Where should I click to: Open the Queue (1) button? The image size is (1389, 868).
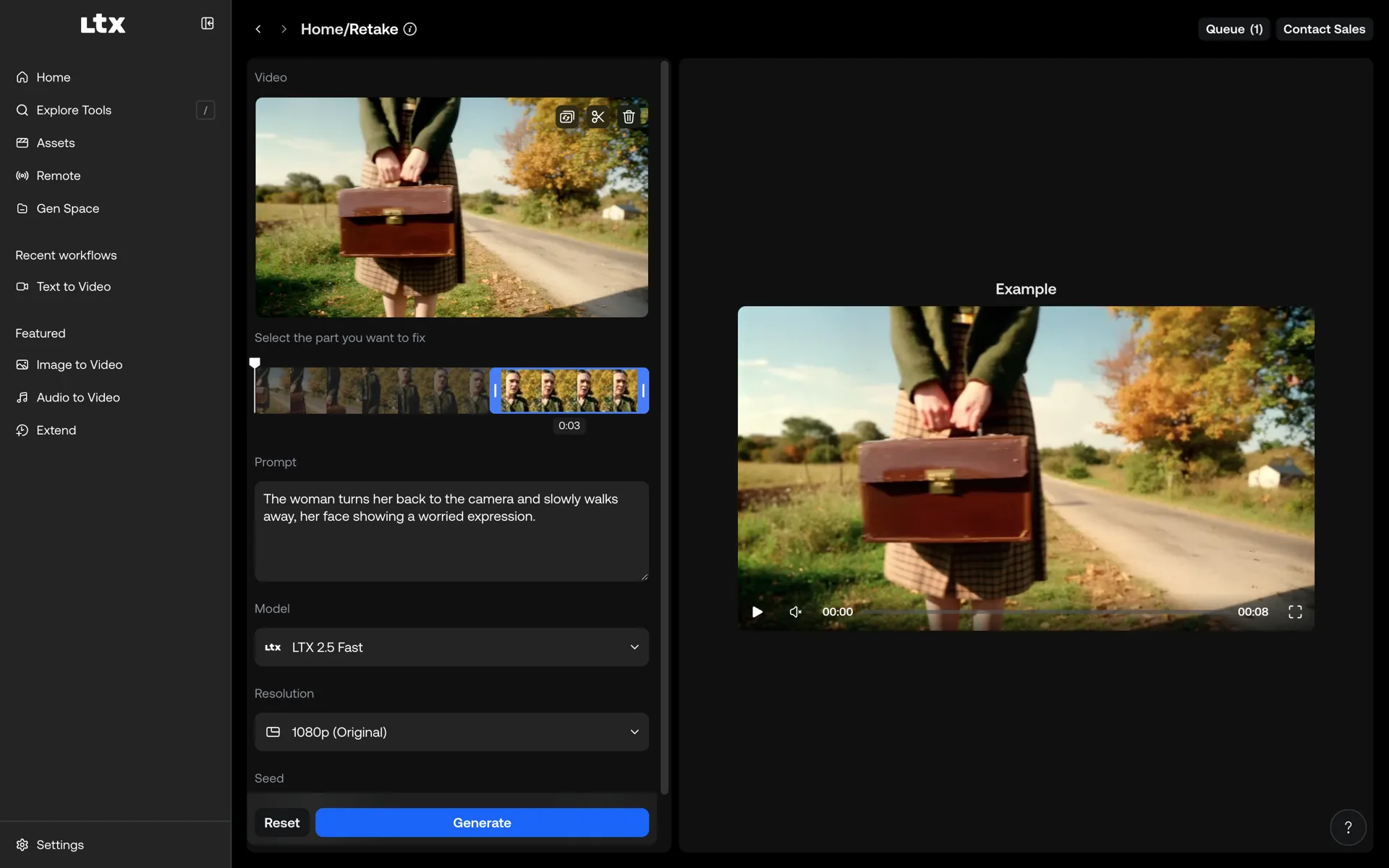[1234, 29]
